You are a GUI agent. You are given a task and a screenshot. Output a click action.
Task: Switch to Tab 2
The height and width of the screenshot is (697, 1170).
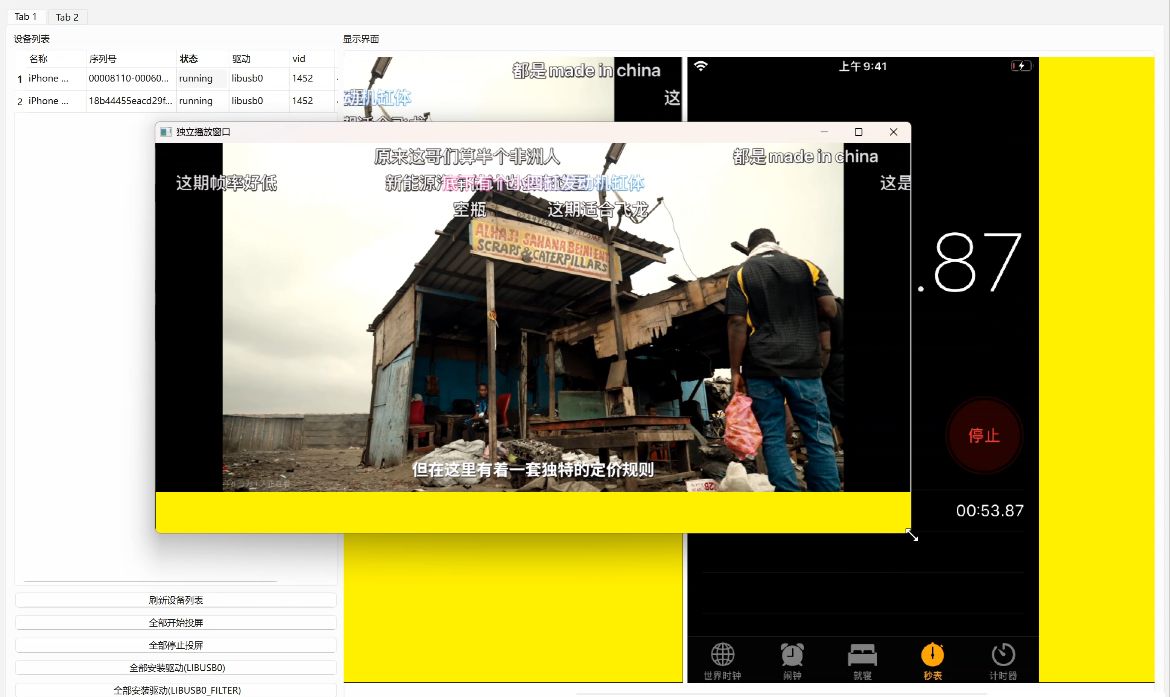[66, 17]
